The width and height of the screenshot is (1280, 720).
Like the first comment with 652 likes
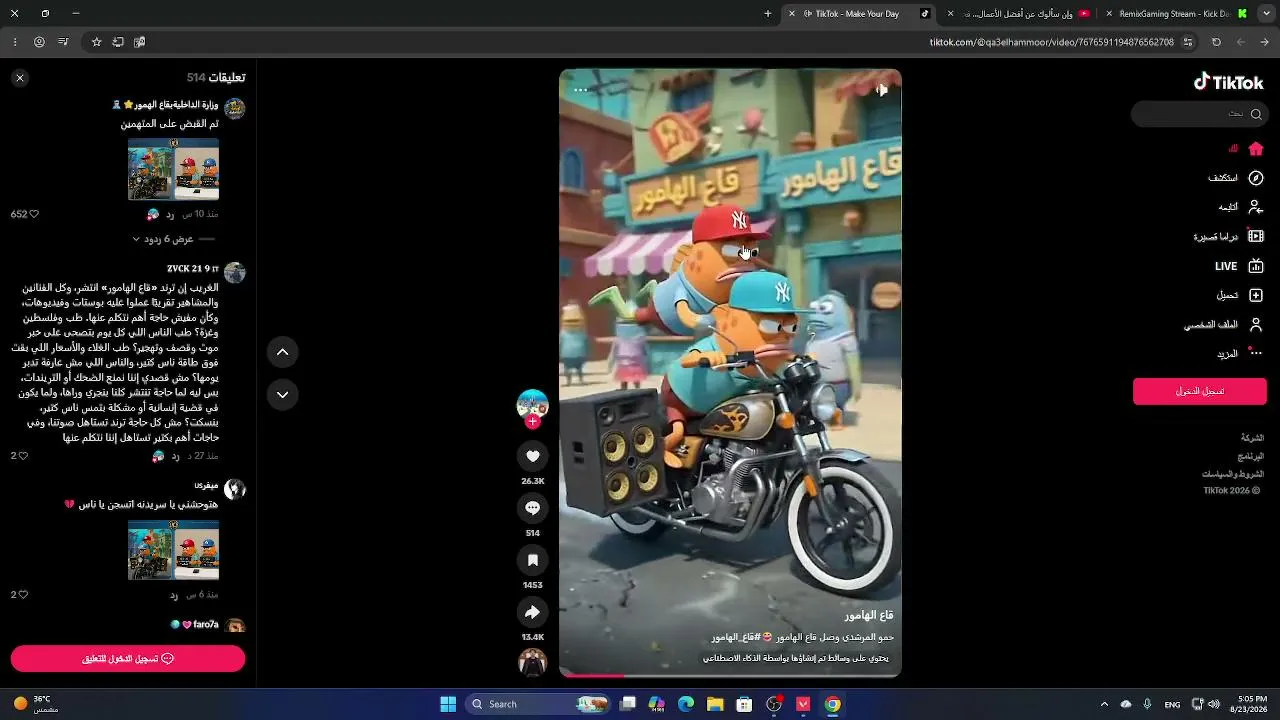point(33,214)
